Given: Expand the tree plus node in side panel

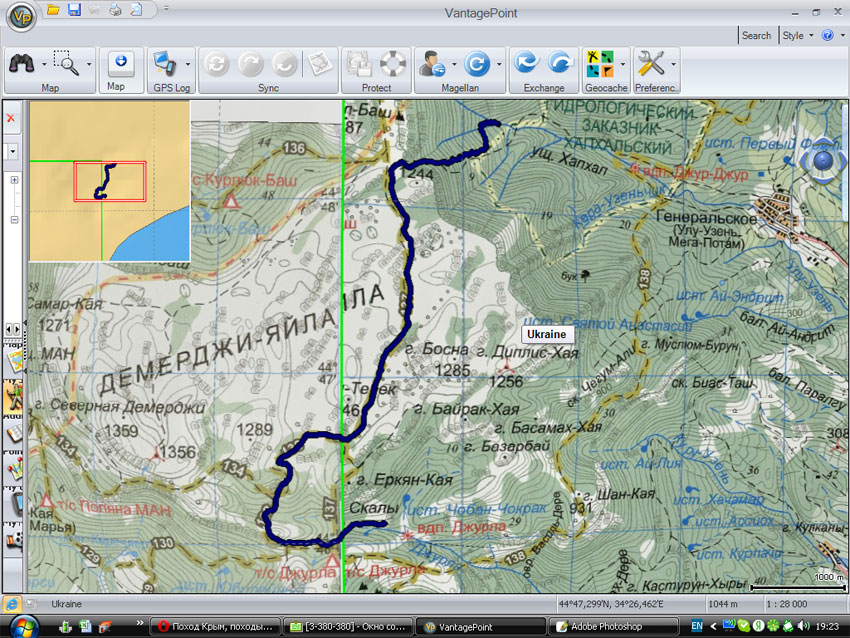Looking at the screenshot, I should coord(14,180).
